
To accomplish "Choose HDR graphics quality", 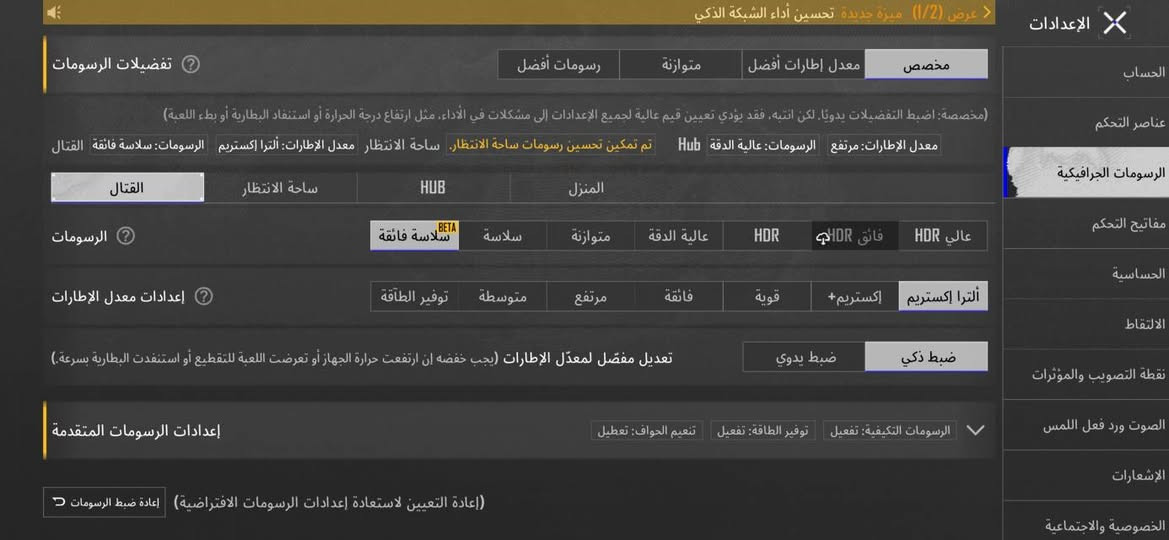I will [x=766, y=236].
